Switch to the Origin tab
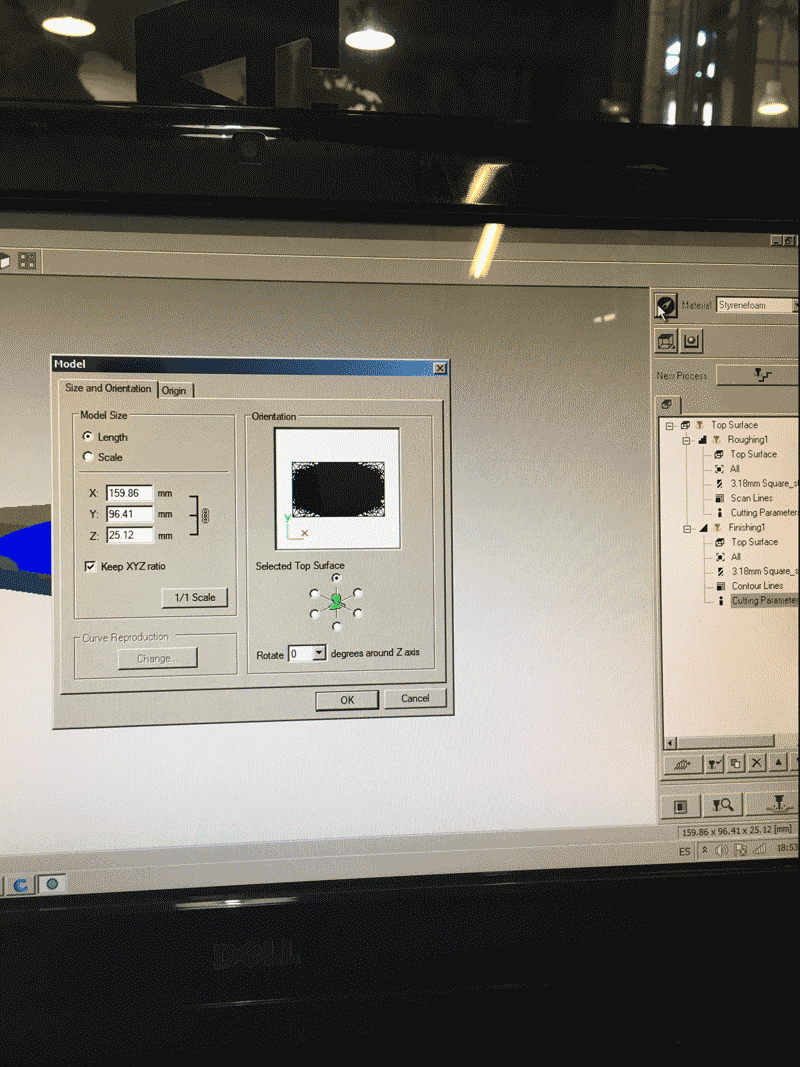This screenshot has width=800, height=1067. [174, 391]
